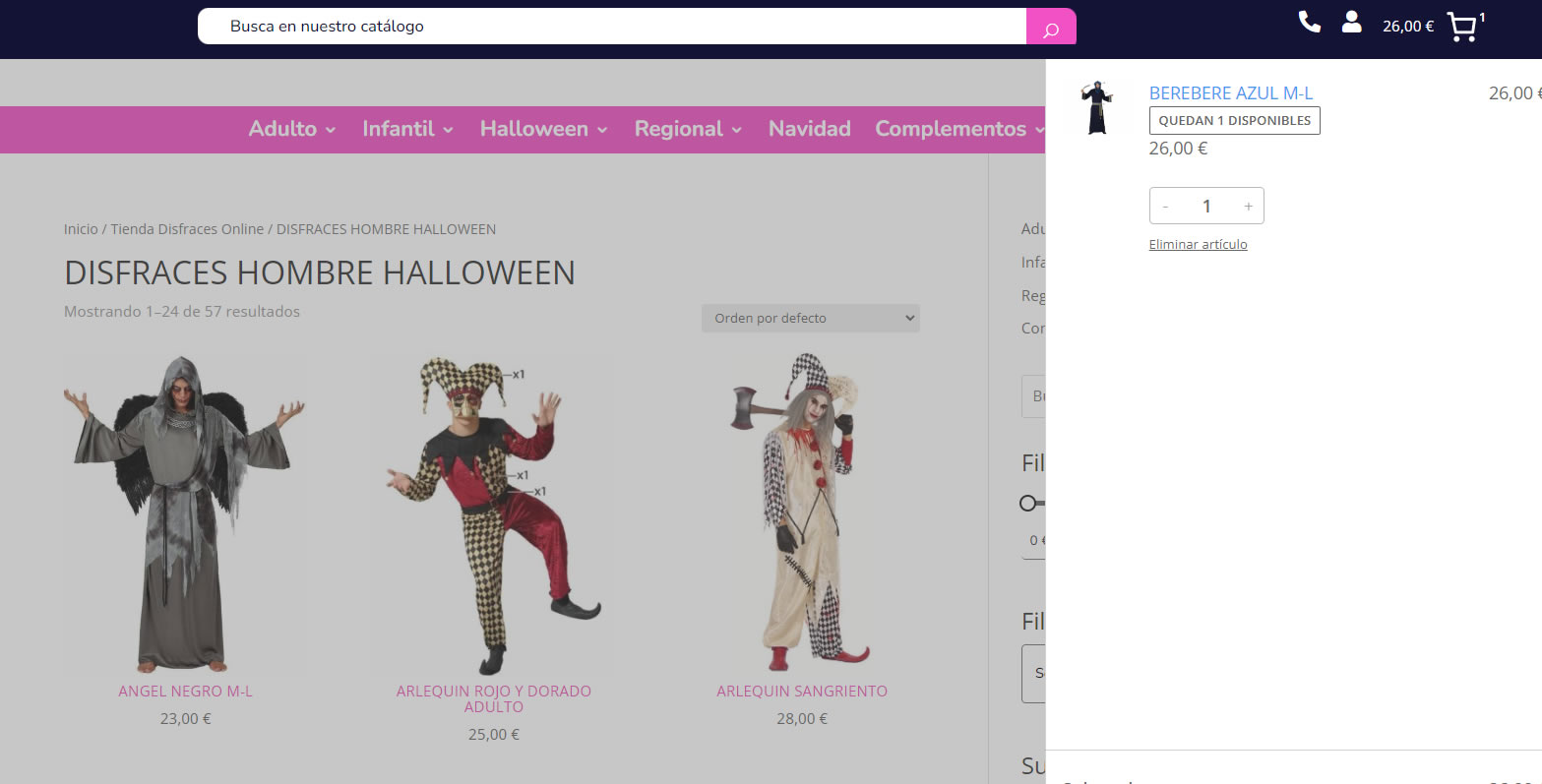Image resolution: width=1542 pixels, height=784 pixels.
Task: Open Tienda Disfraces Online breadcrumb
Action: [x=187, y=229]
